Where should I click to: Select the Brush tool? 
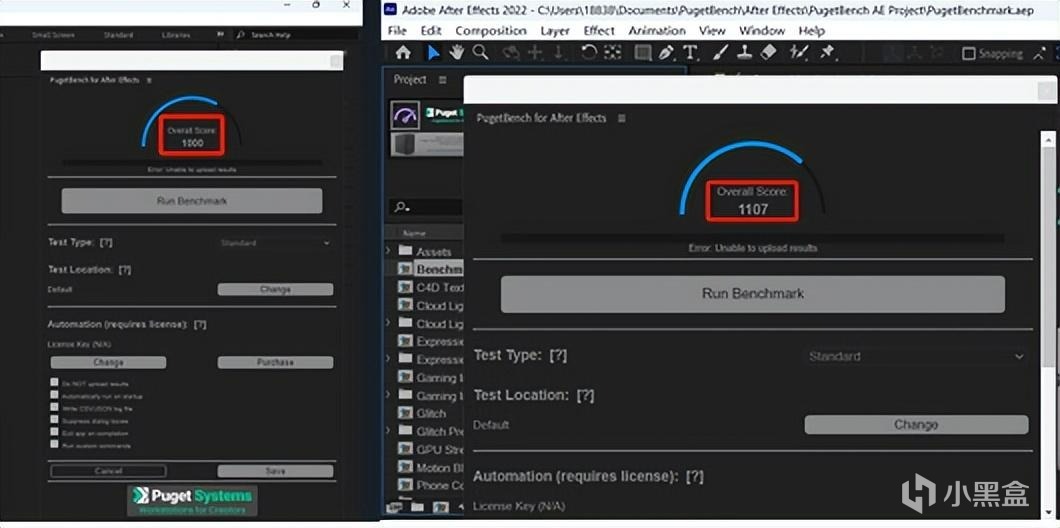point(721,53)
